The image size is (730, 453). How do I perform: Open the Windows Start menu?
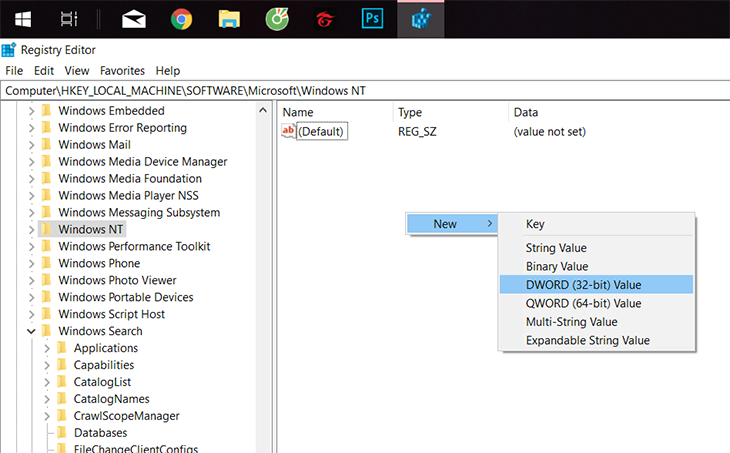click(x=23, y=19)
